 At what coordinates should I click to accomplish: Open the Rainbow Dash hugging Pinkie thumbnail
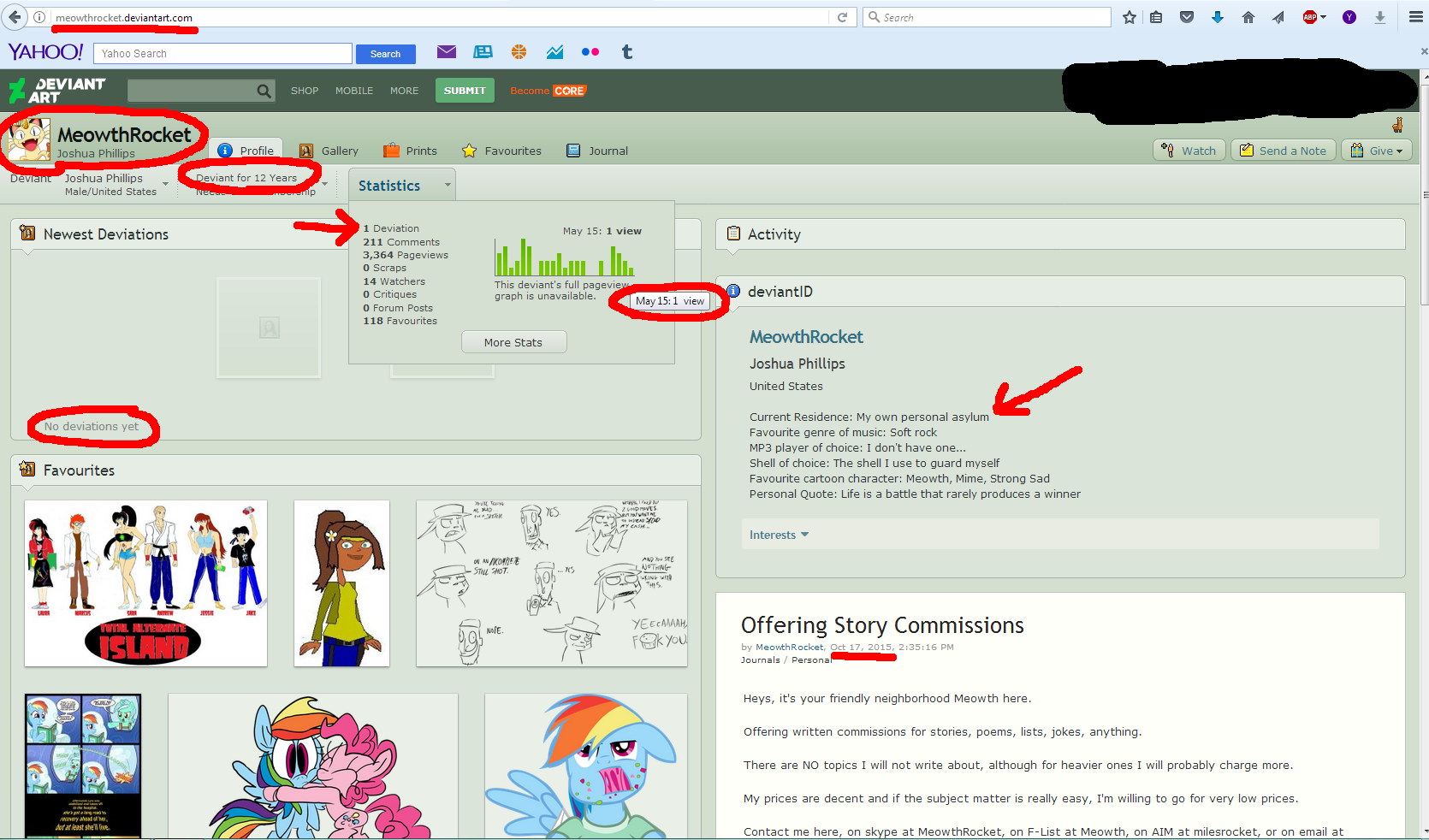pyautogui.click(x=313, y=766)
